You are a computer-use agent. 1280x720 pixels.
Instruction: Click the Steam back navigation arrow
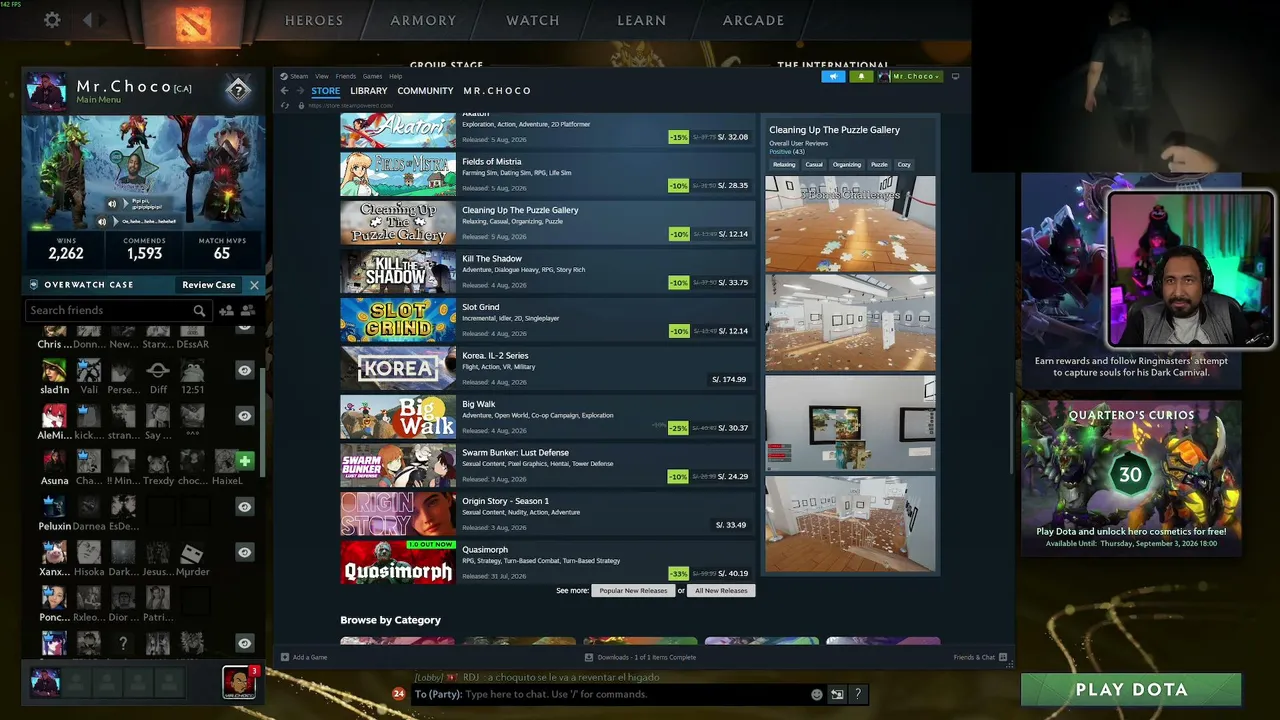tap(284, 91)
